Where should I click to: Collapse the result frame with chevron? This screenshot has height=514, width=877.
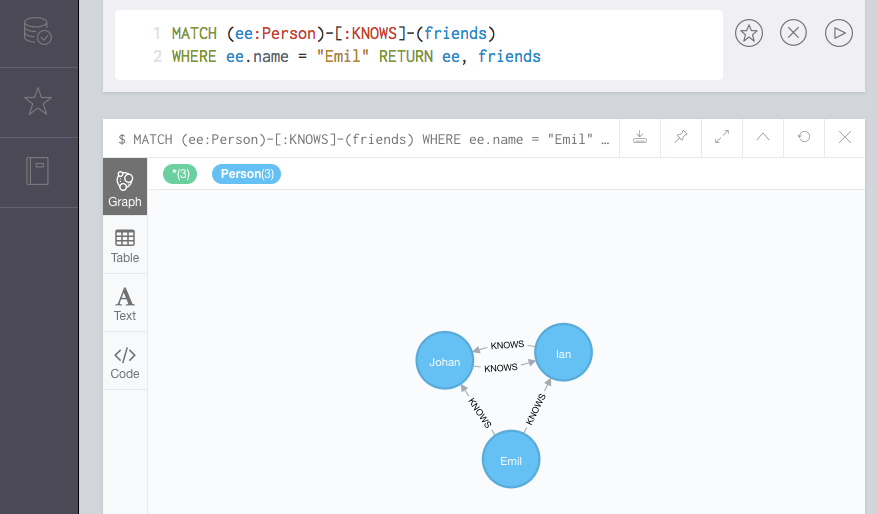point(763,138)
